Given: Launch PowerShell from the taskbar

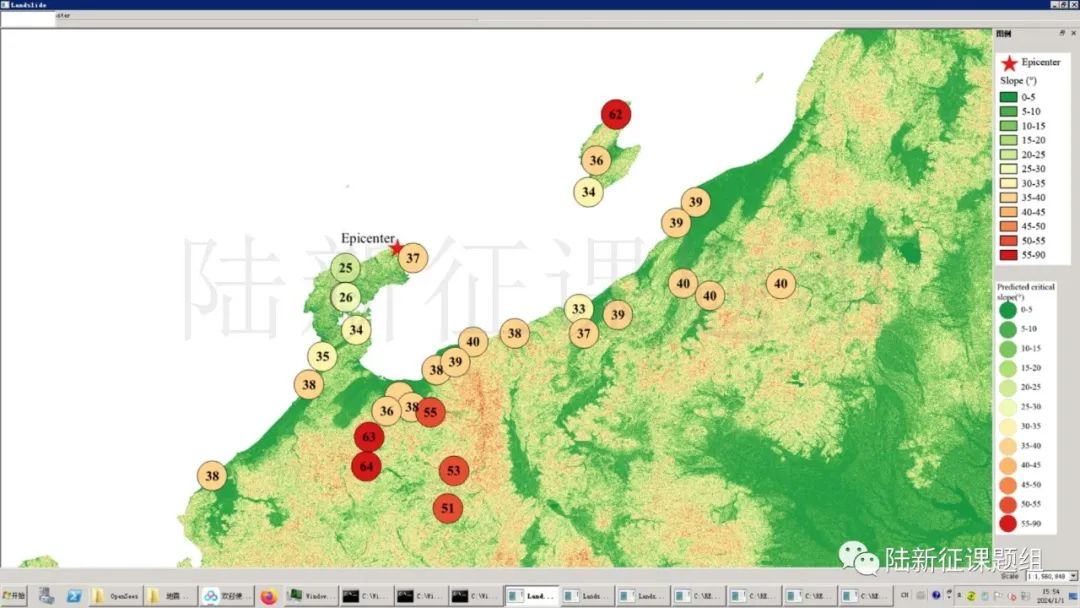Looking at the screenshot, I should click(74, 596).
